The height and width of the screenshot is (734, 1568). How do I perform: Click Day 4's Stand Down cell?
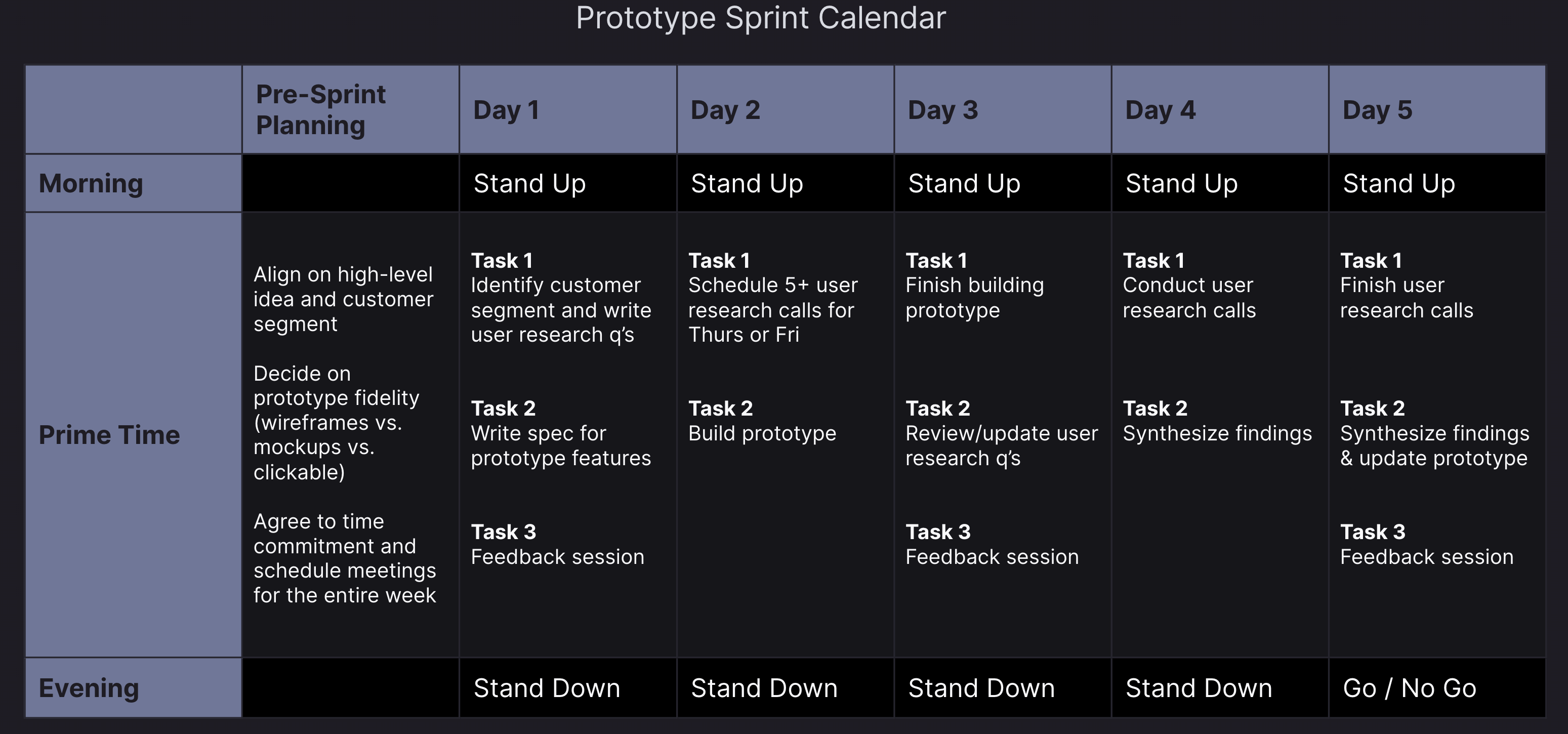(1199, 688)
